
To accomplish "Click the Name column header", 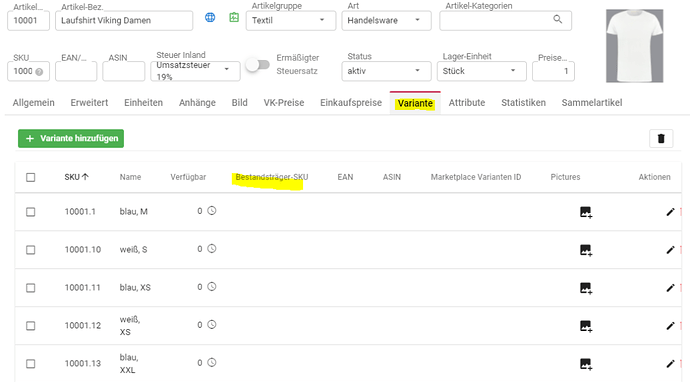I will coord(130,177).
